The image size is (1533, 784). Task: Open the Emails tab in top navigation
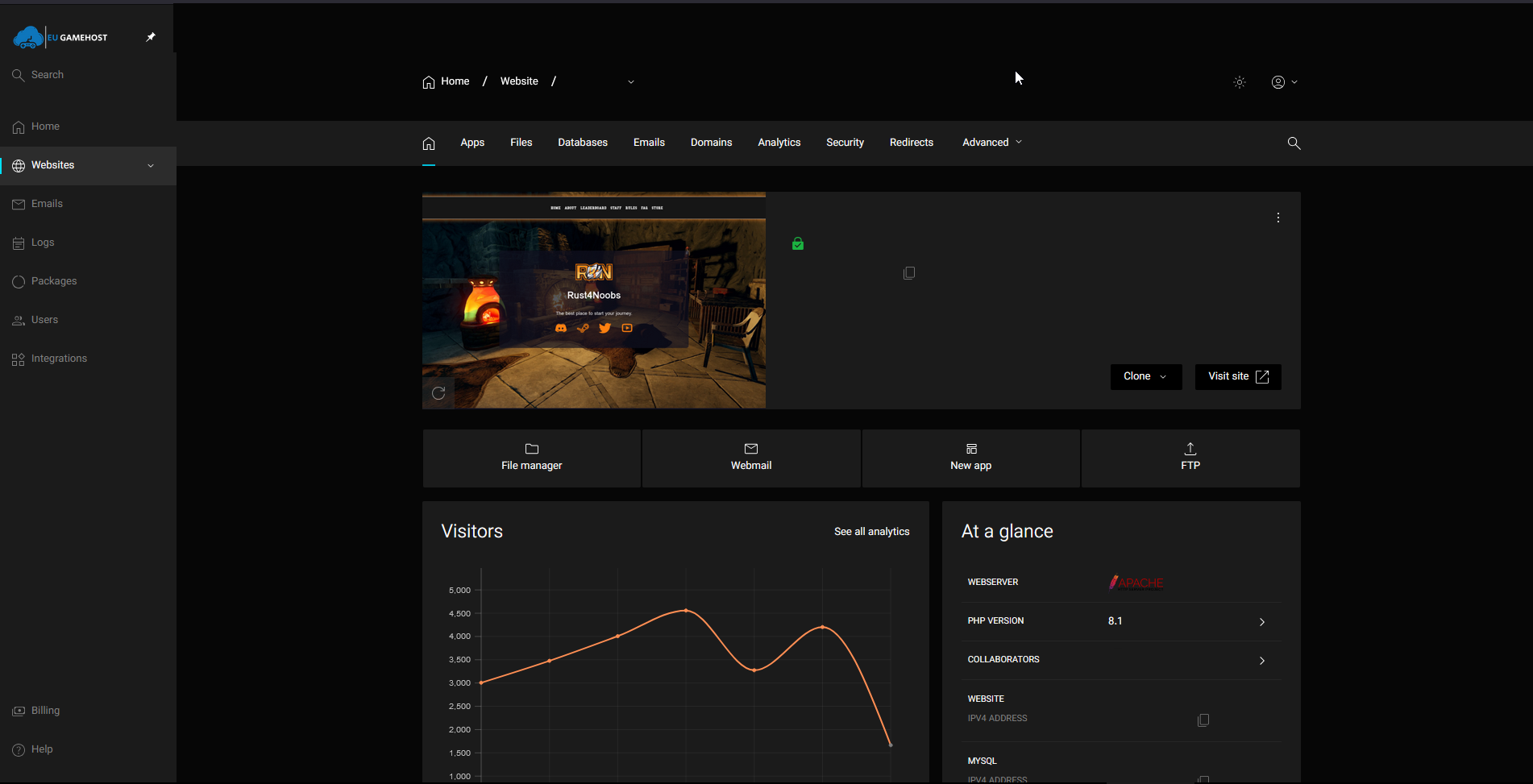tap(649, 143)
